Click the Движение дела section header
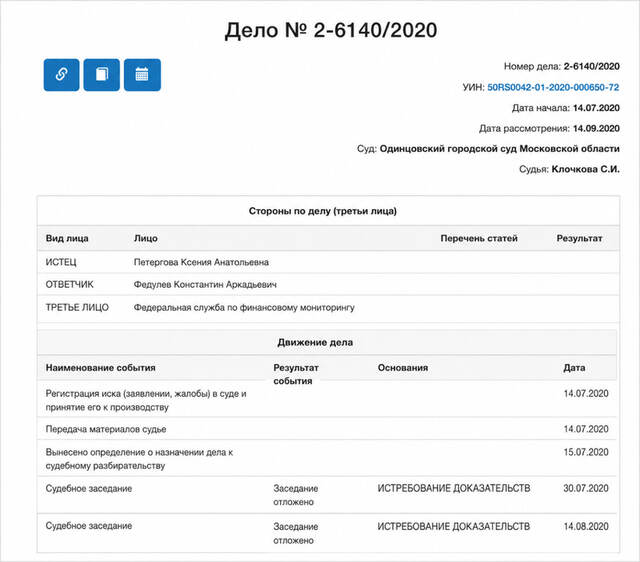The image size is (640, 562). pos(315,342)
